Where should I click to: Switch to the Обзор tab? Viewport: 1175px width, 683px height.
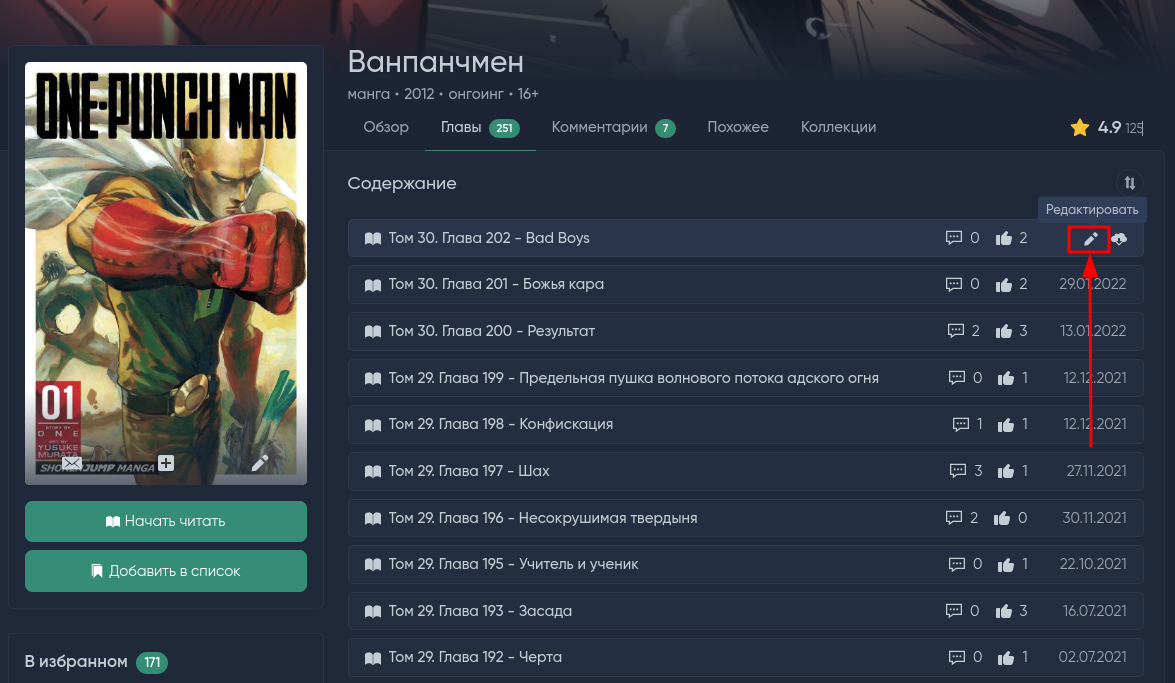click(386, 127)
